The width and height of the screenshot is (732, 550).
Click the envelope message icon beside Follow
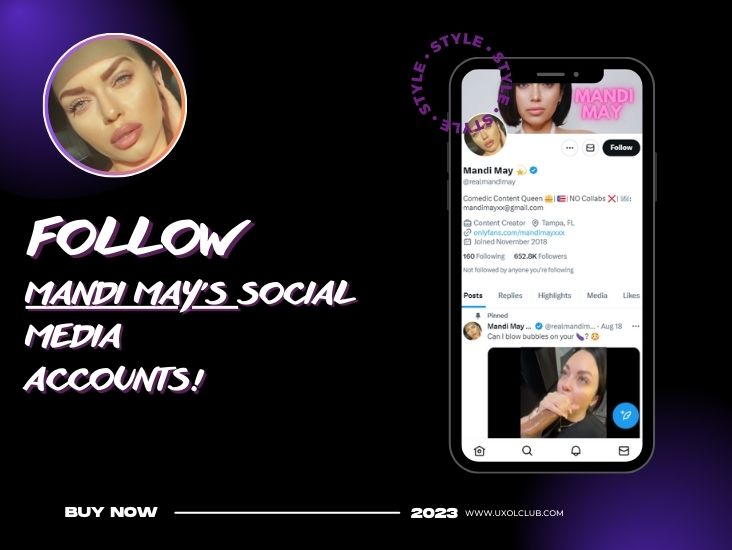click(x=590, y=148)
